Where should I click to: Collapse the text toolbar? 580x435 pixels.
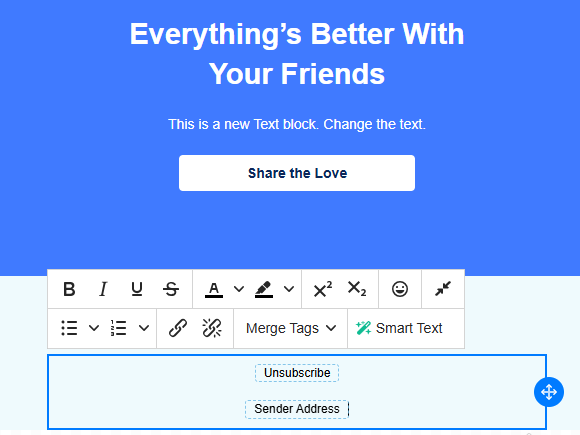[443, 289]
